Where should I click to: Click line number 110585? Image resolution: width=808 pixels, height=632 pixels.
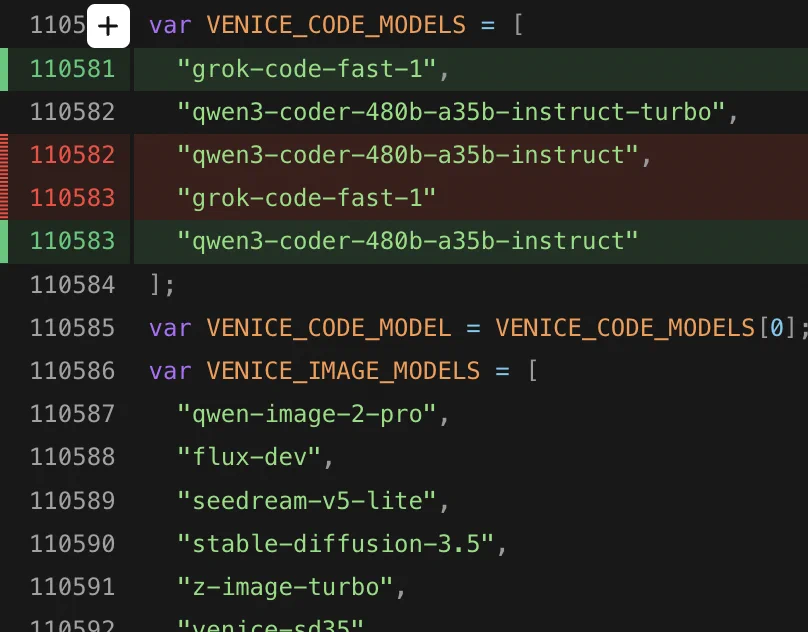[72, 328]
